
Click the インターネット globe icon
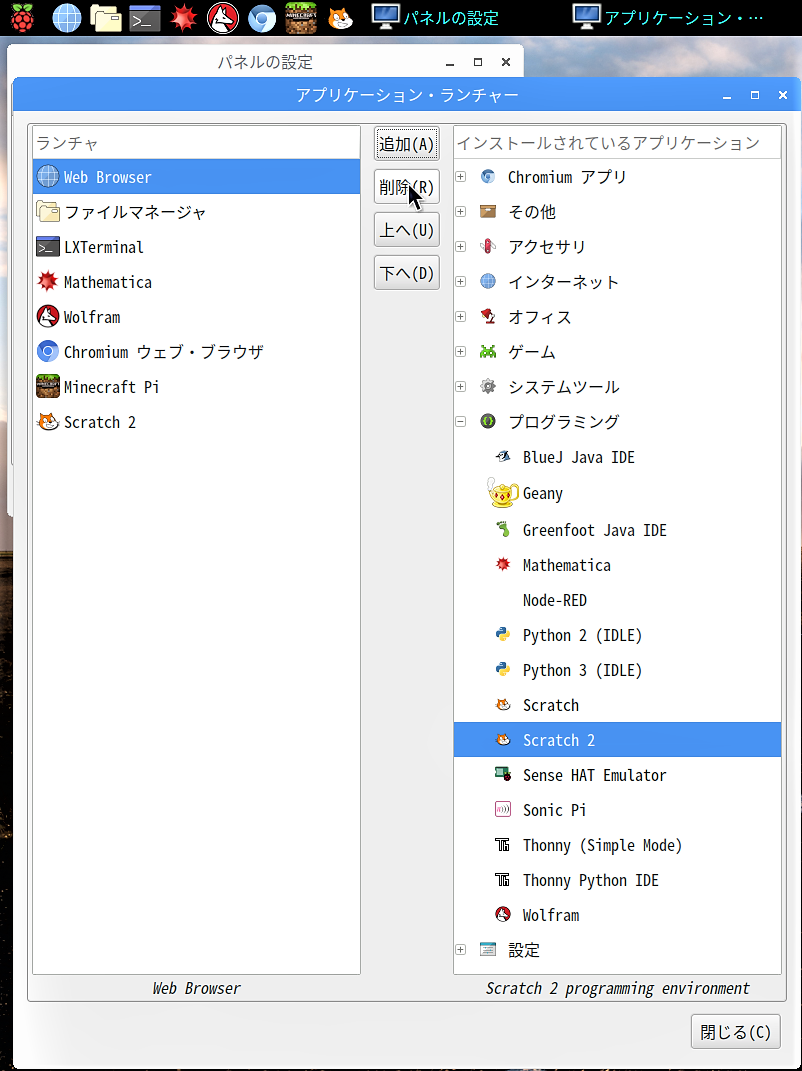[488, 281]
